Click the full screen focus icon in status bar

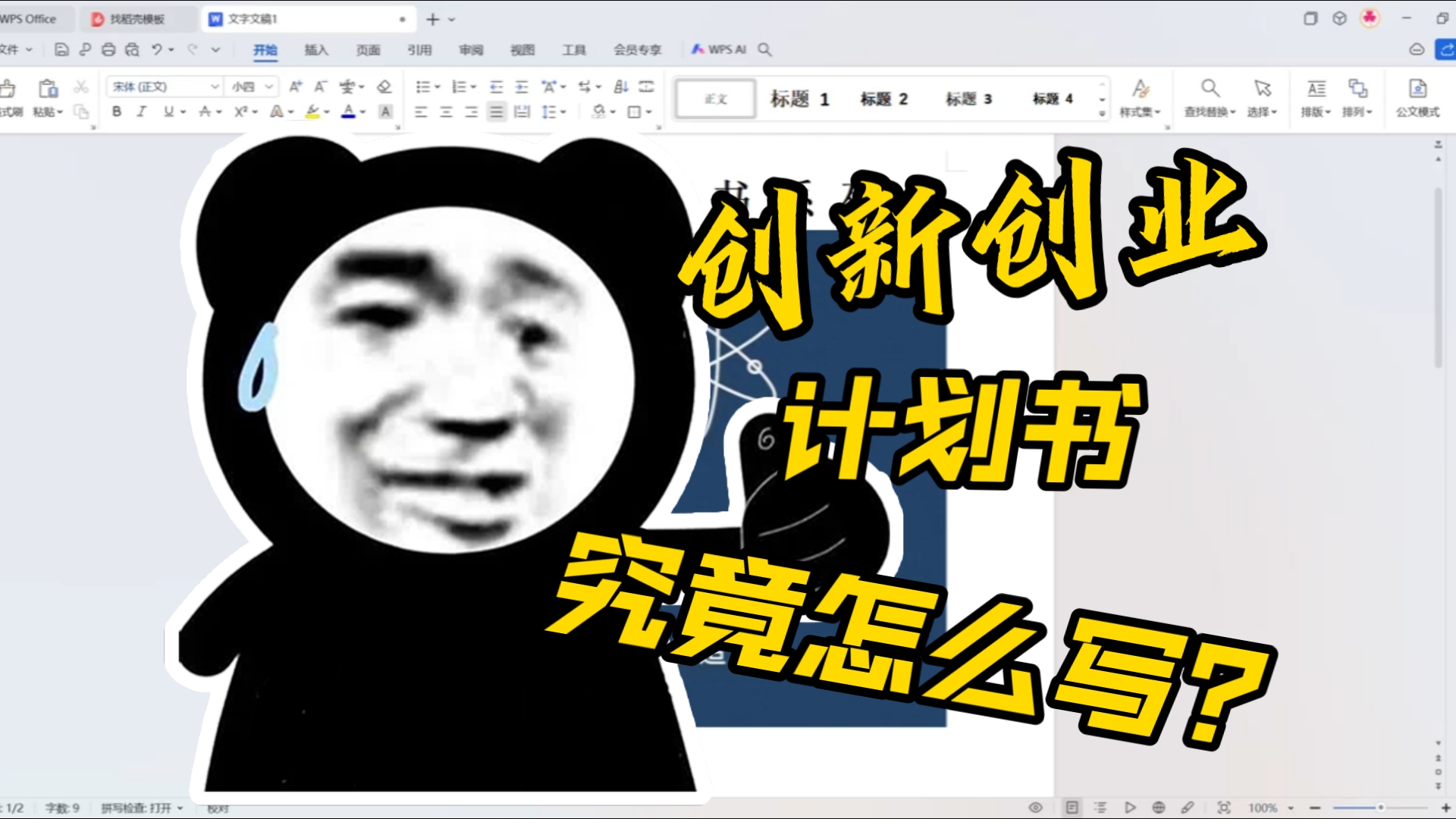pyautogui.click(x=1224, y=808)
